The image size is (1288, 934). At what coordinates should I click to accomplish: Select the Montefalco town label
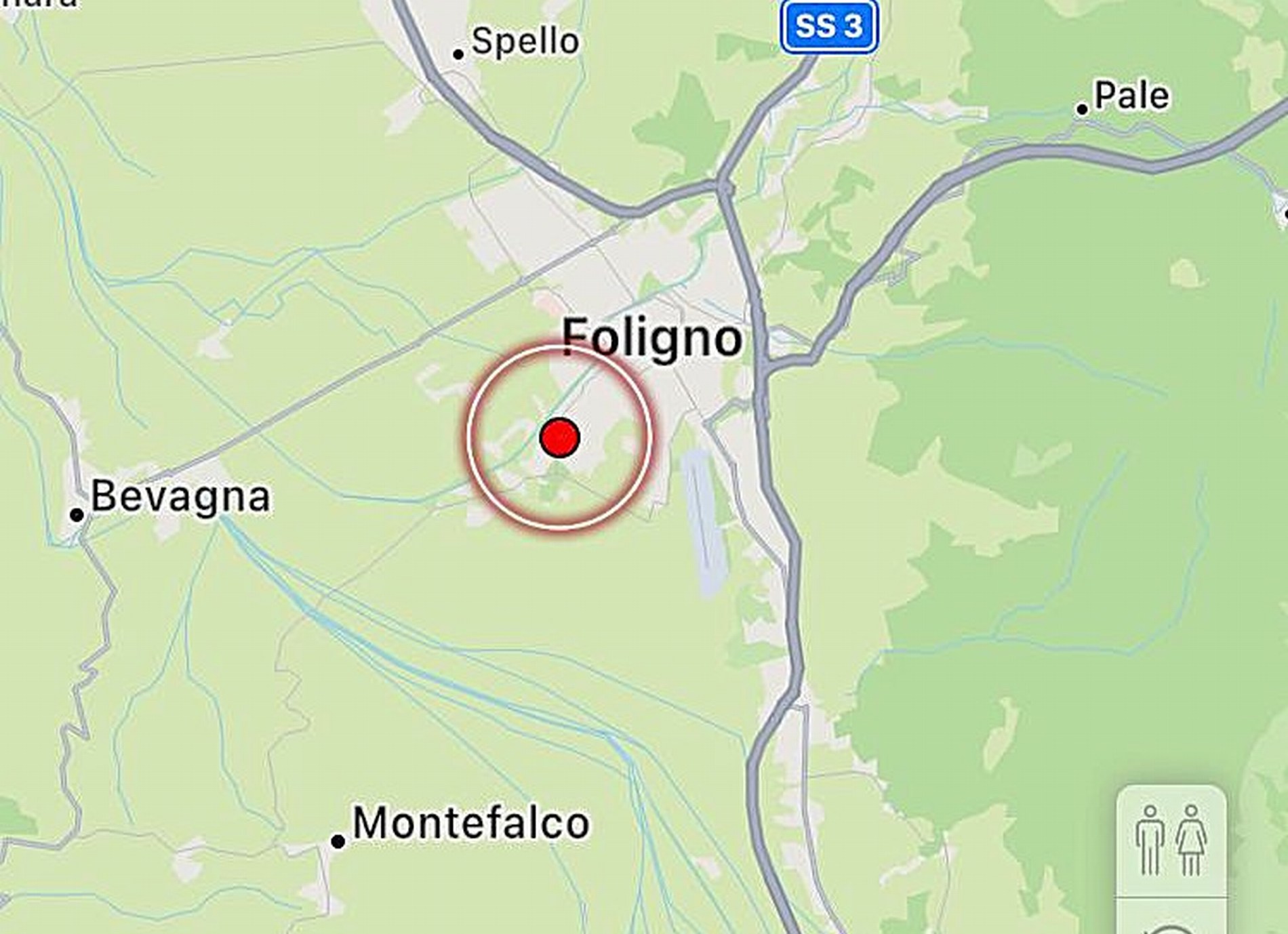coord(471,823)
